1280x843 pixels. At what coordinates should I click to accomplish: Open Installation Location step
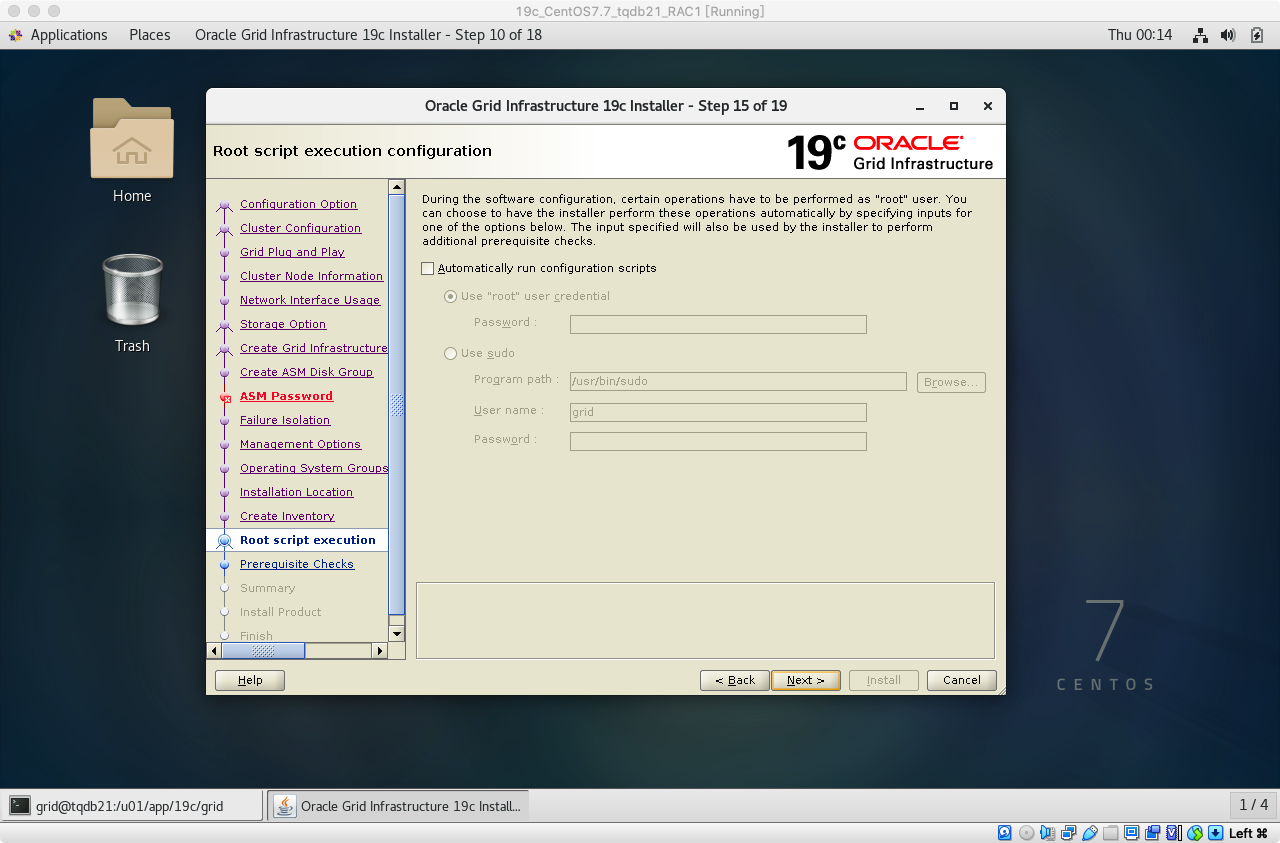coord(296,492)
